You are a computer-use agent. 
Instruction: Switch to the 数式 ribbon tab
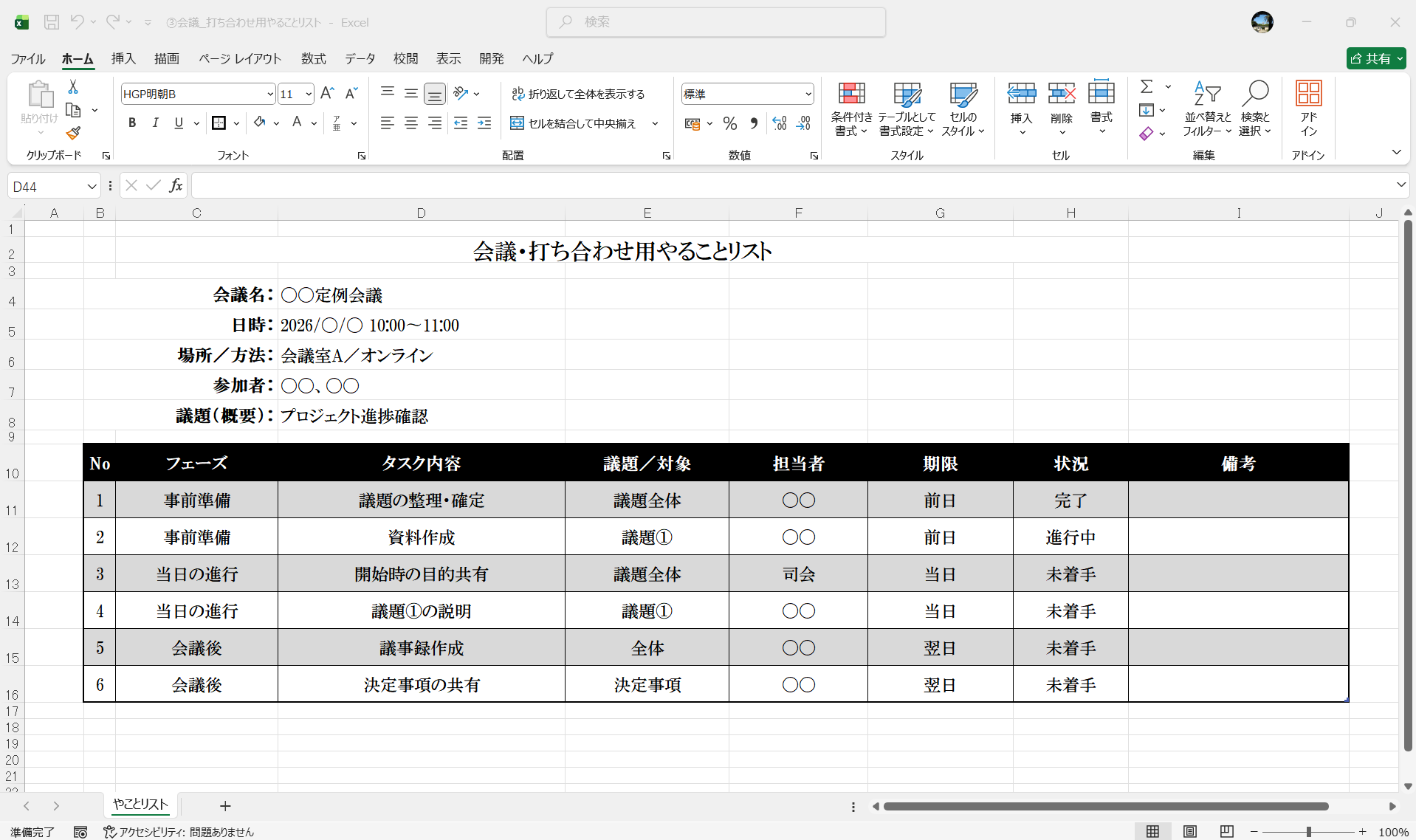[x=312, y=58]
